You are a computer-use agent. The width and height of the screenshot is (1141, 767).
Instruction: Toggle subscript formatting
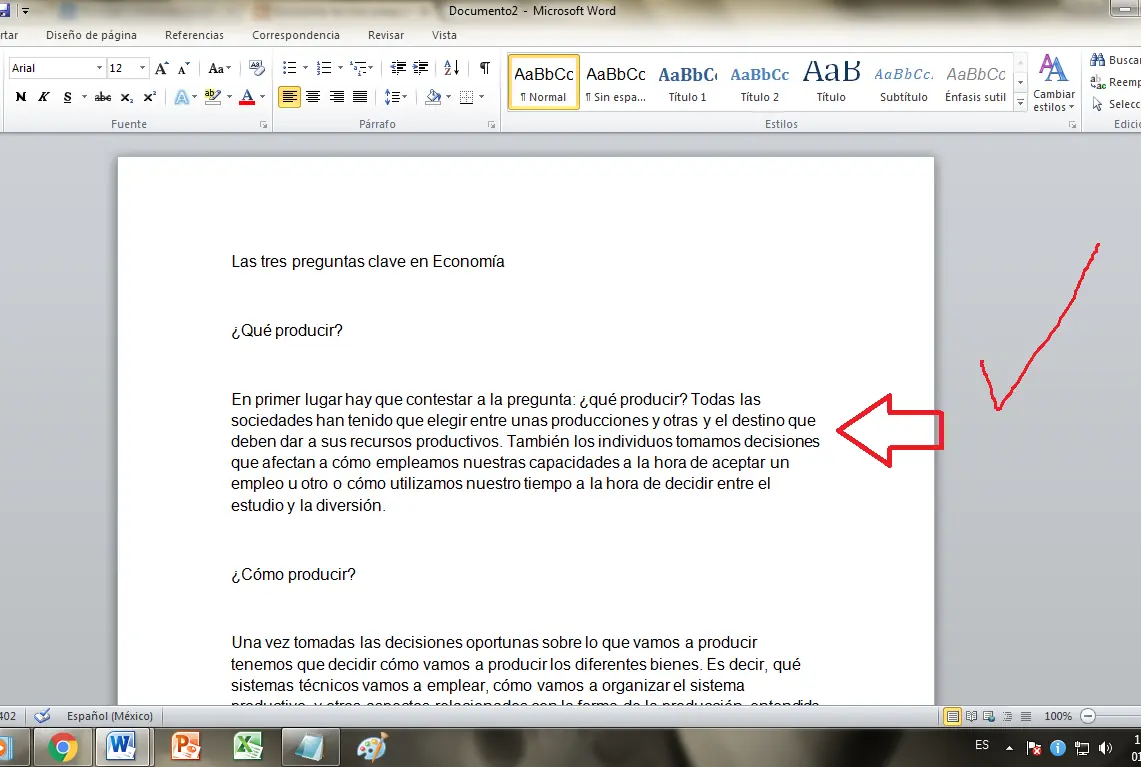coord(127,97)
